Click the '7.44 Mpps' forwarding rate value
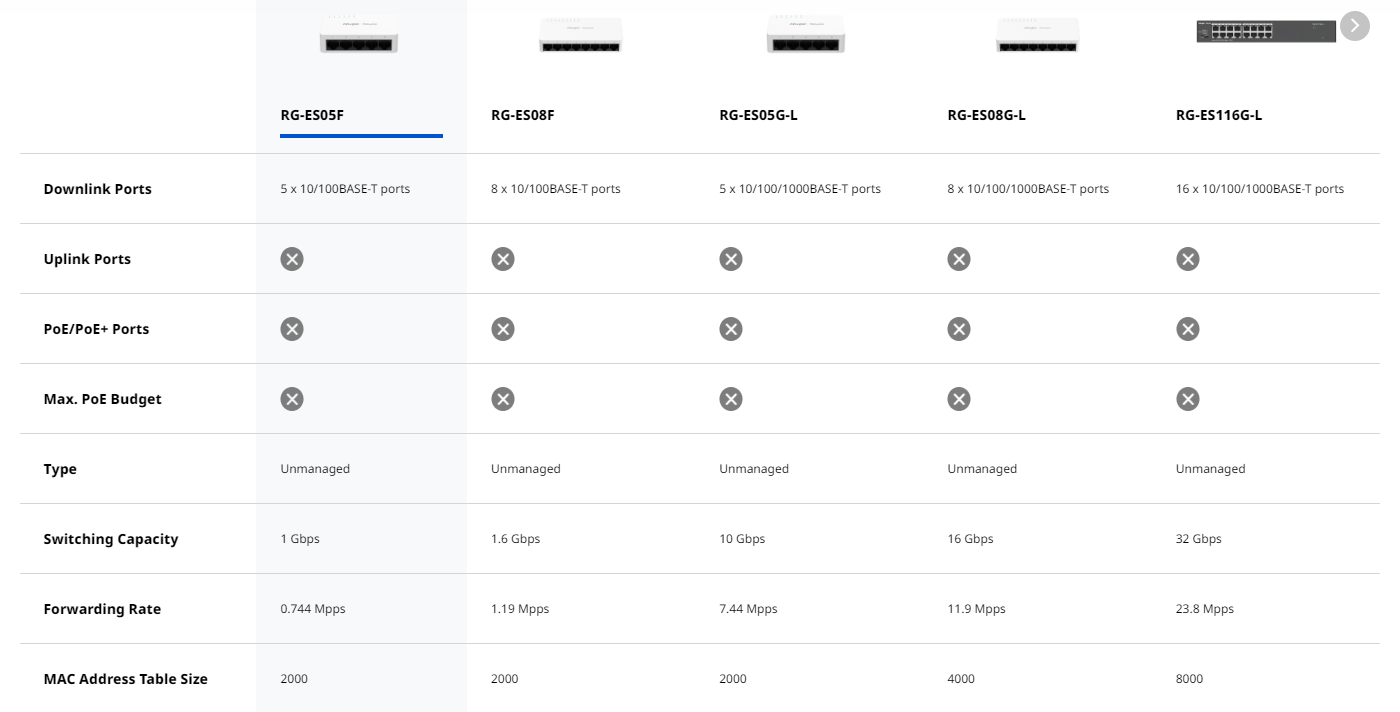This screenshot has width=1400, height=712. point(748,609)
